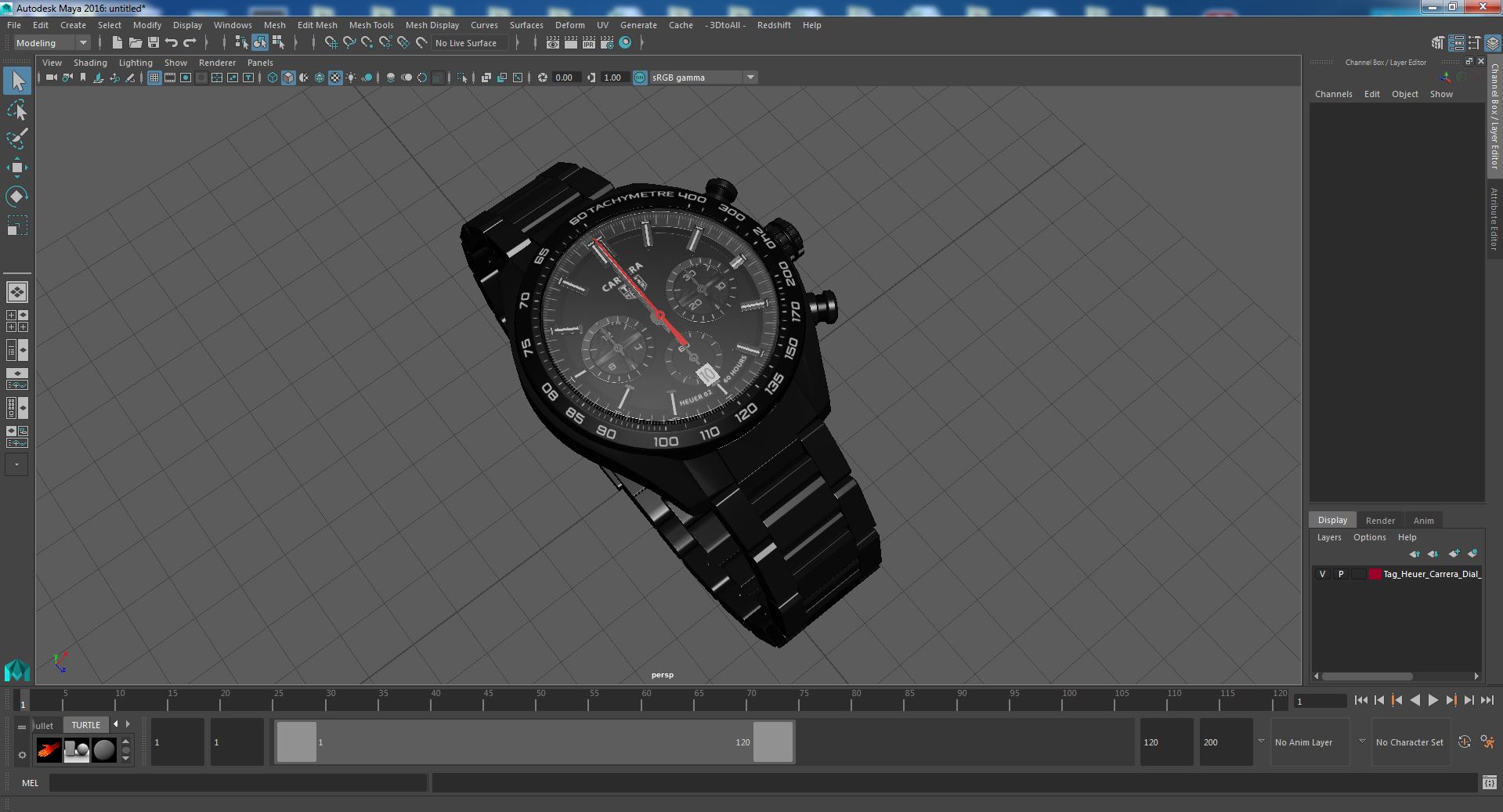Choose the Scale tool
Viewport: 1503px width, 812px height.
(17, 226)
